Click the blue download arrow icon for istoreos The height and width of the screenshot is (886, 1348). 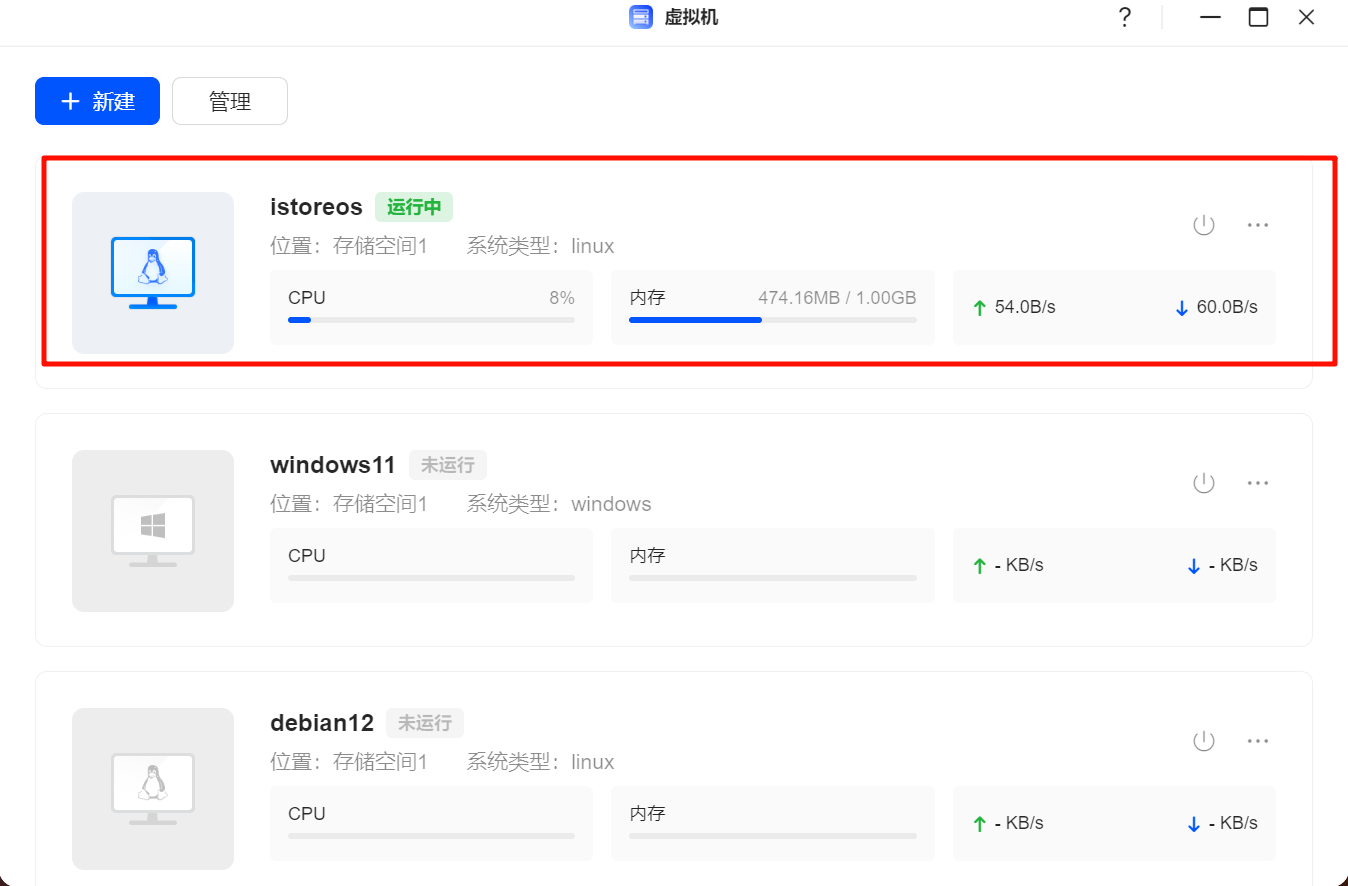pyautogui.click(x=1182, y=308)
